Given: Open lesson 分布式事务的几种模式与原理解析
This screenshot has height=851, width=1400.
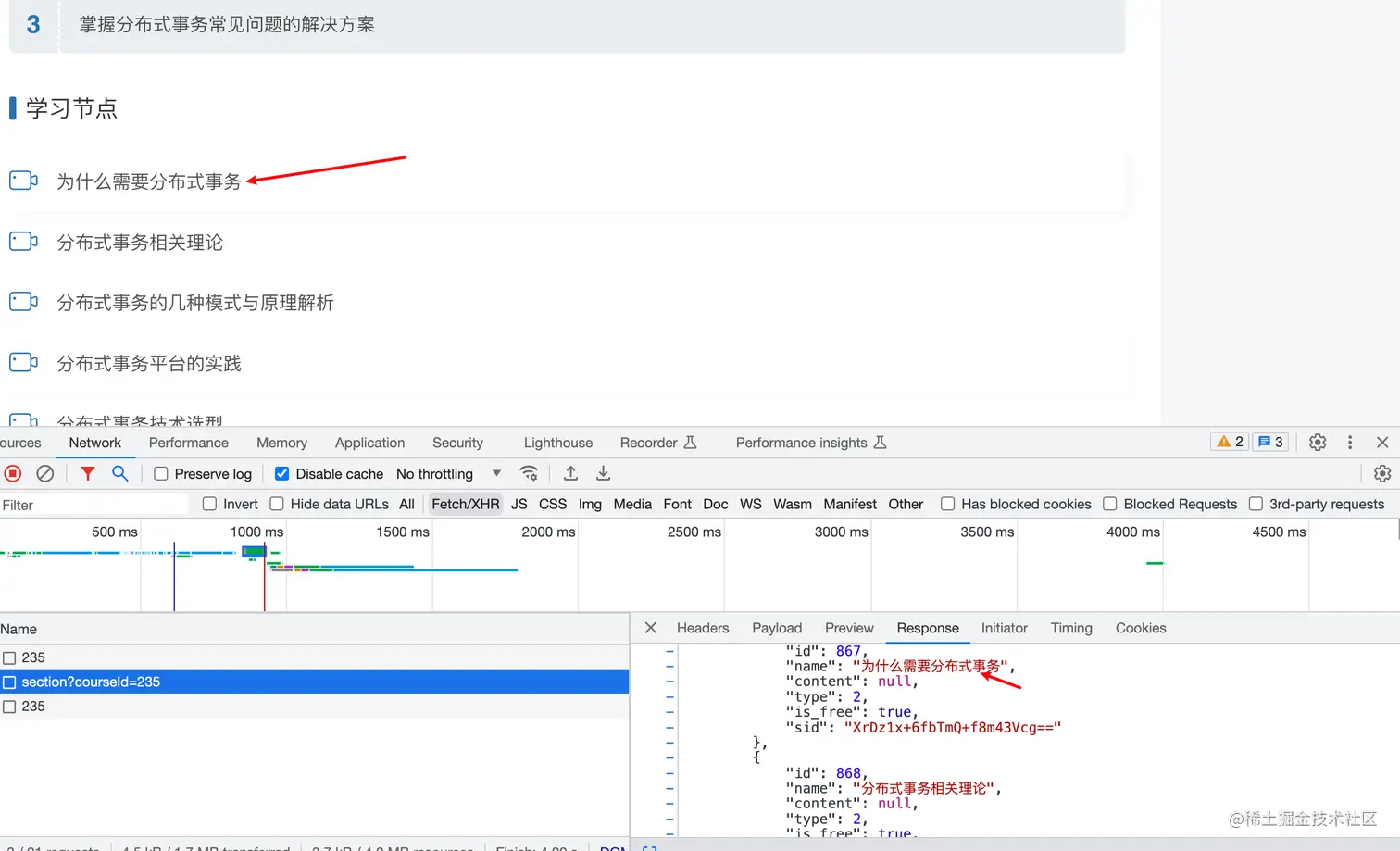Looking at the screenshot, I should pyautogui.click(x=195, y=303).
